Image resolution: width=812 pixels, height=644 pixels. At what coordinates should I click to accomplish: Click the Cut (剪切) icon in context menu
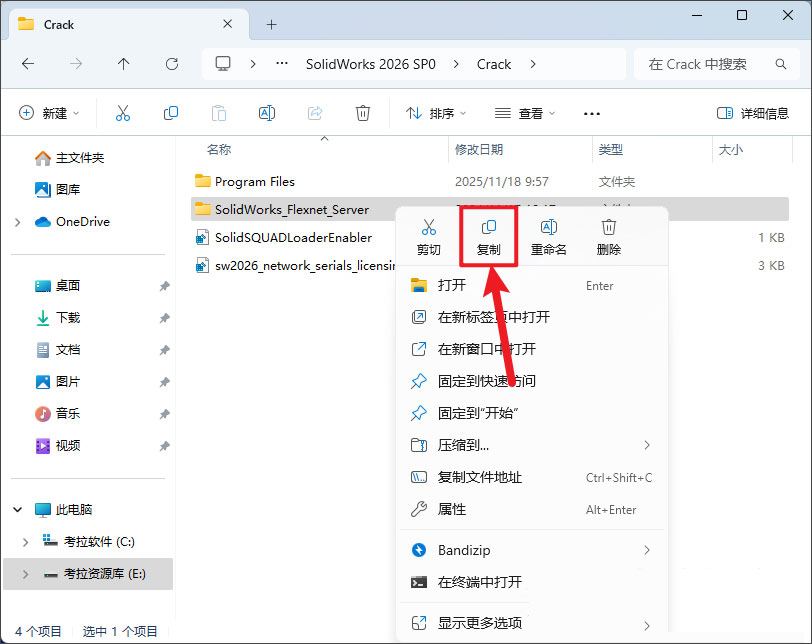(428, 236)
